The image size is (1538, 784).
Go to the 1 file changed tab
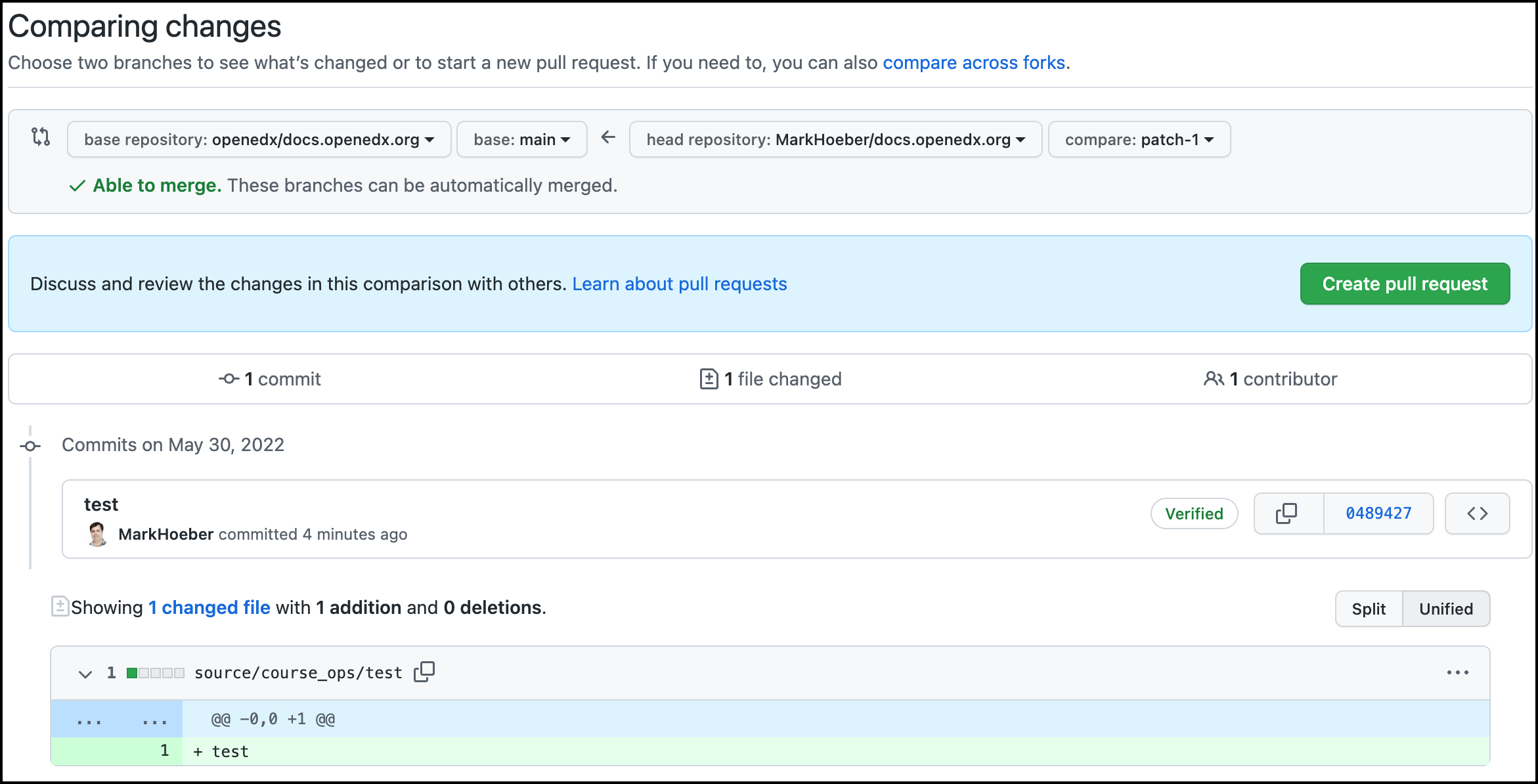770,379
